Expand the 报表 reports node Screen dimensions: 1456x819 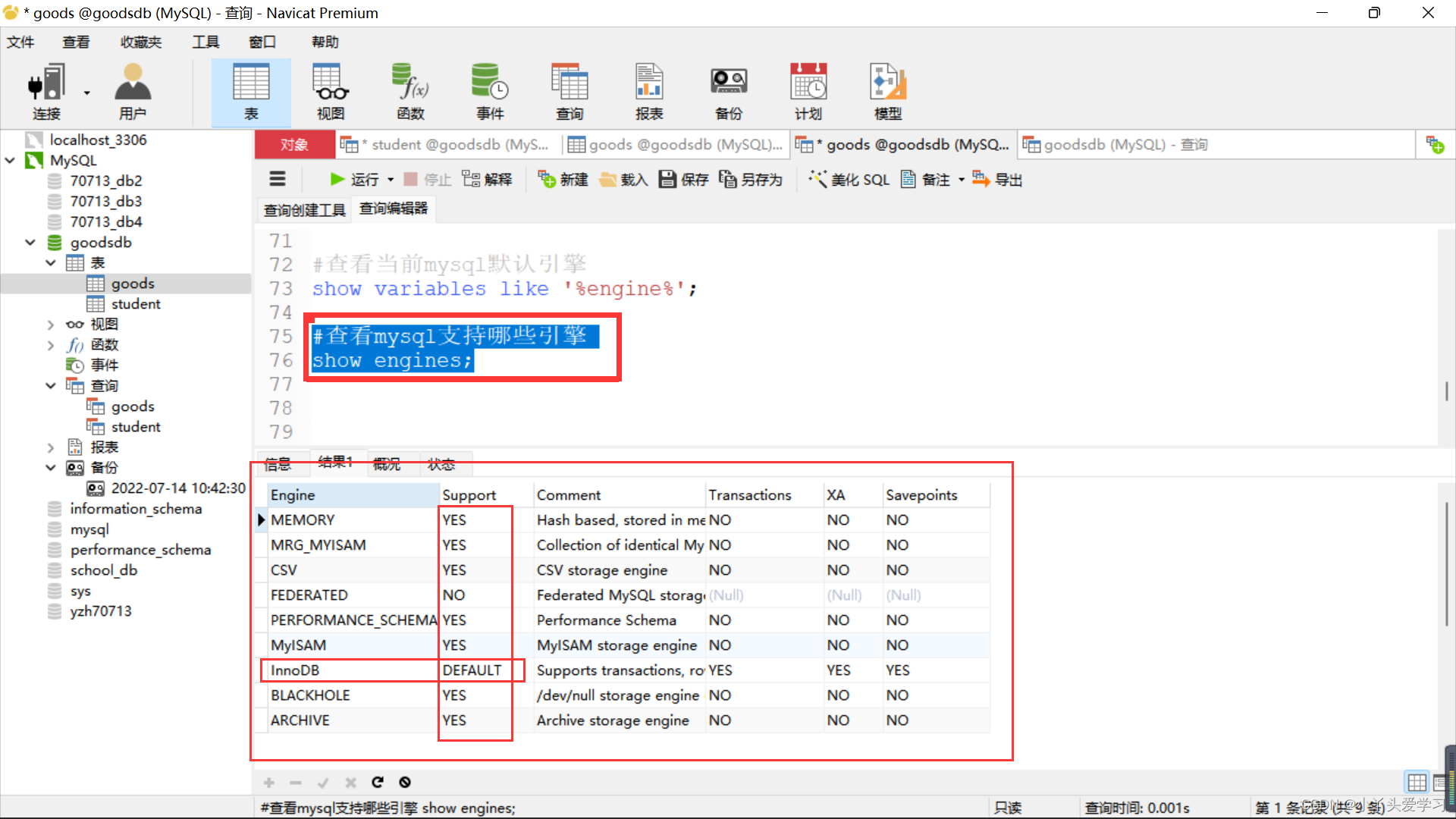point(51,447)
